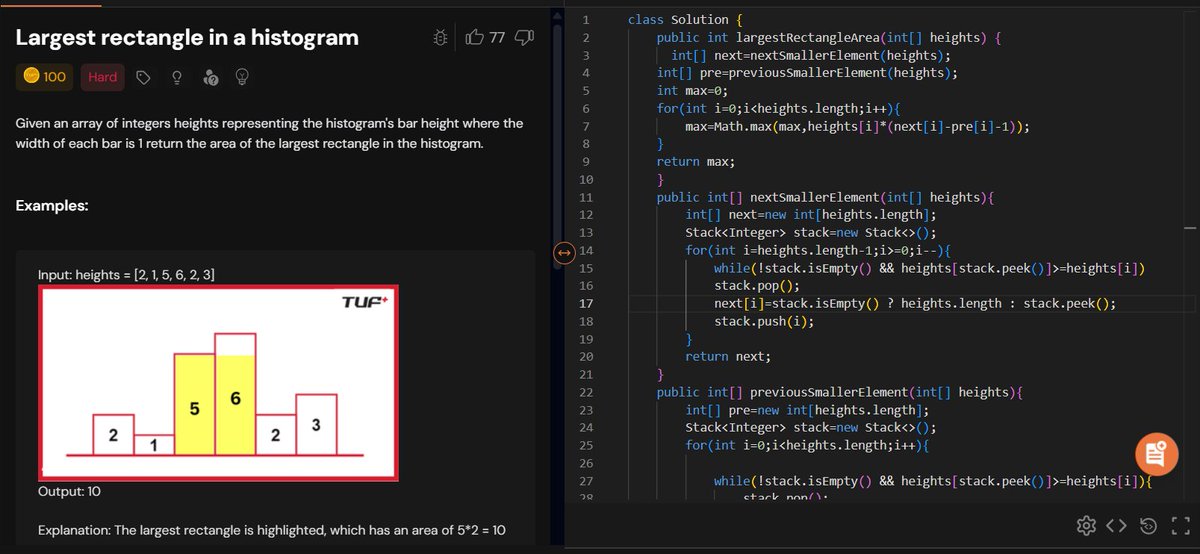Click line number 1 in the editor
Viewport: 1200px width, 554px height.
pyautogui.click(x=586, y=19)
